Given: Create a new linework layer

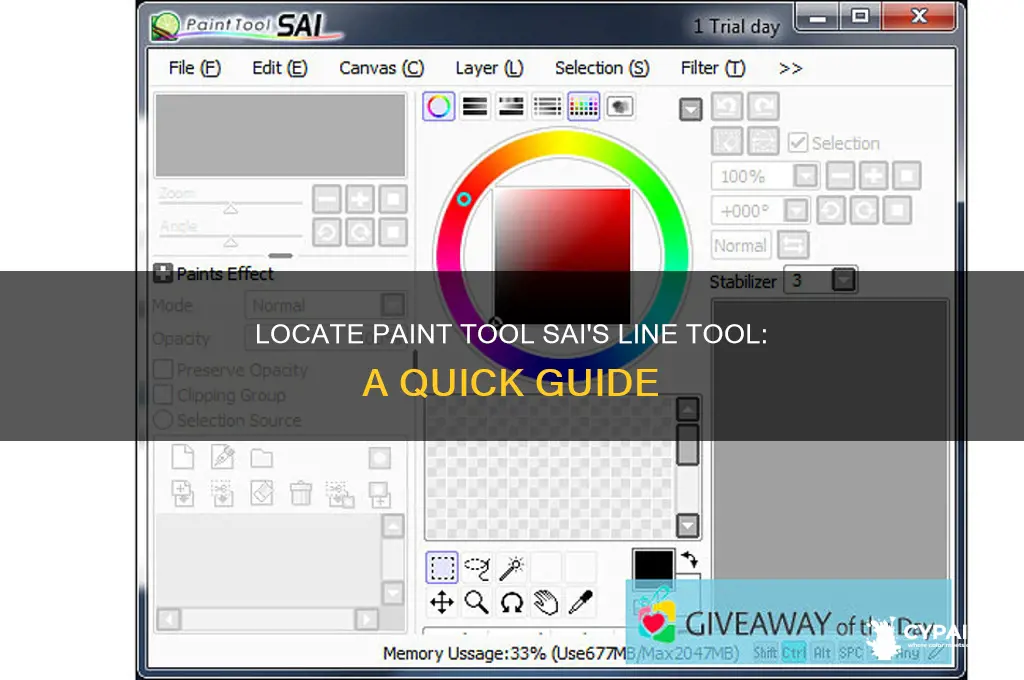Looking at the screenshot, I should (223, 457).
